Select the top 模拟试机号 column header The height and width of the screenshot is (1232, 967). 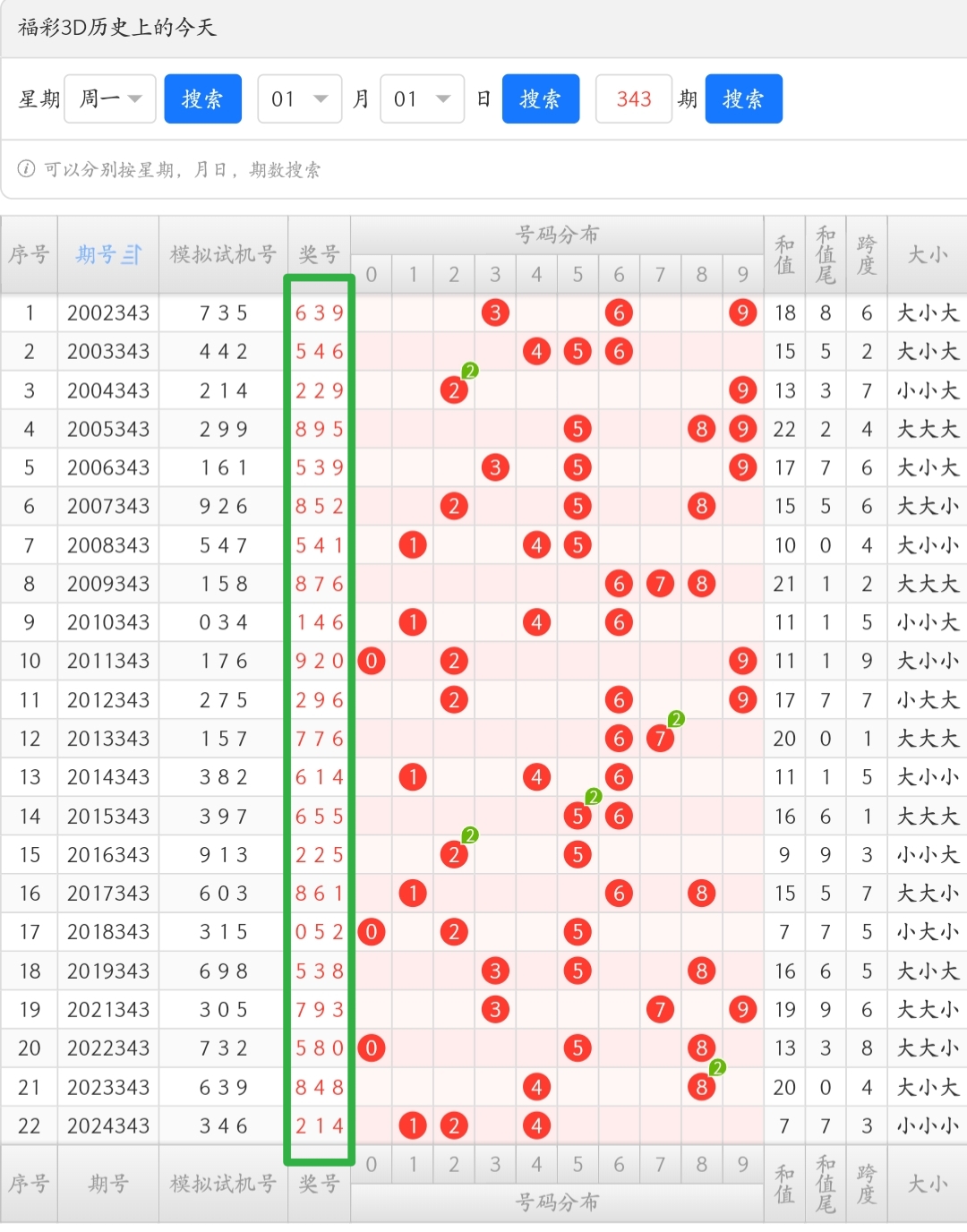point(223,255)
